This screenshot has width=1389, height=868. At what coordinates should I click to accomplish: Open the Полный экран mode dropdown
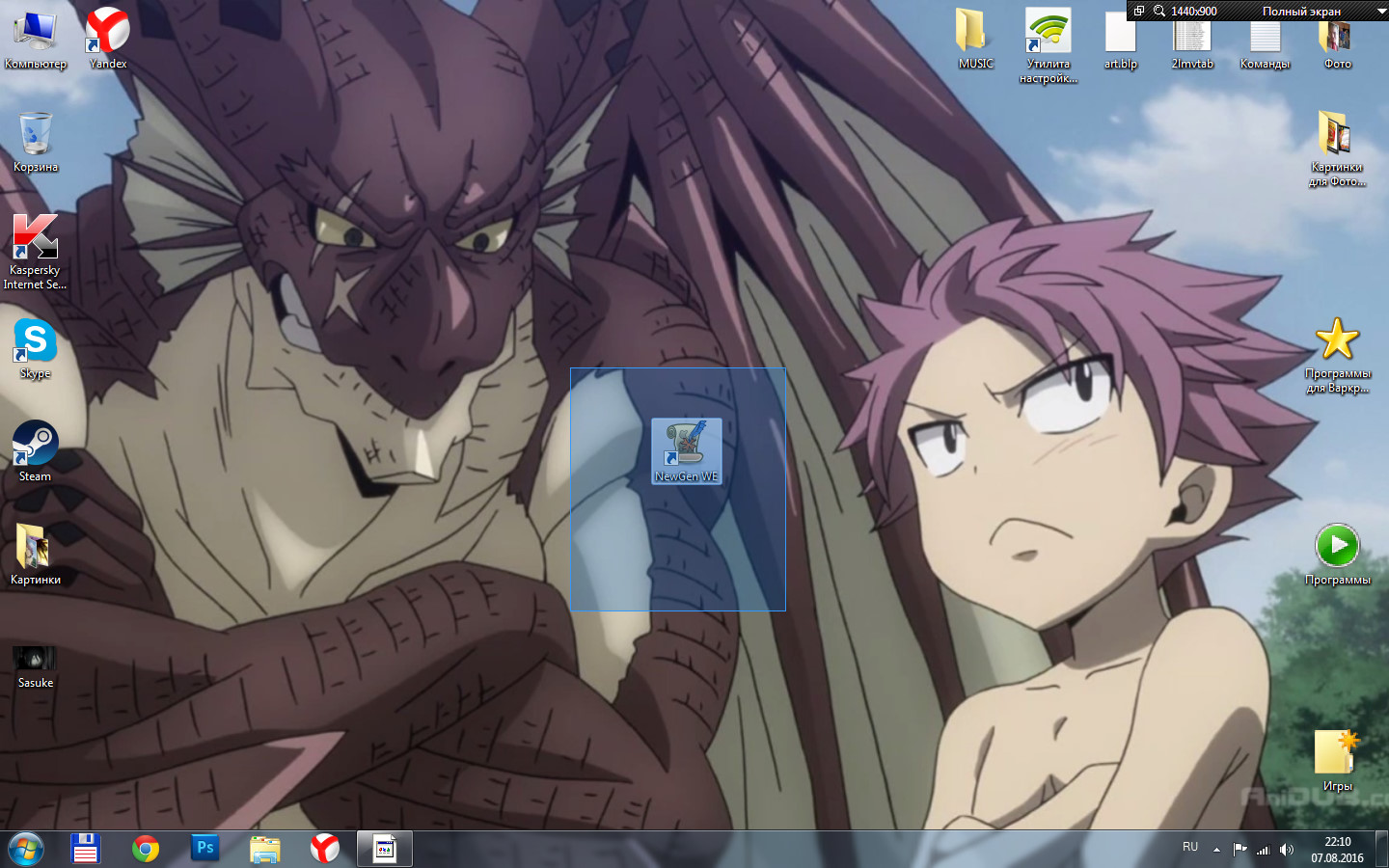1302,12
